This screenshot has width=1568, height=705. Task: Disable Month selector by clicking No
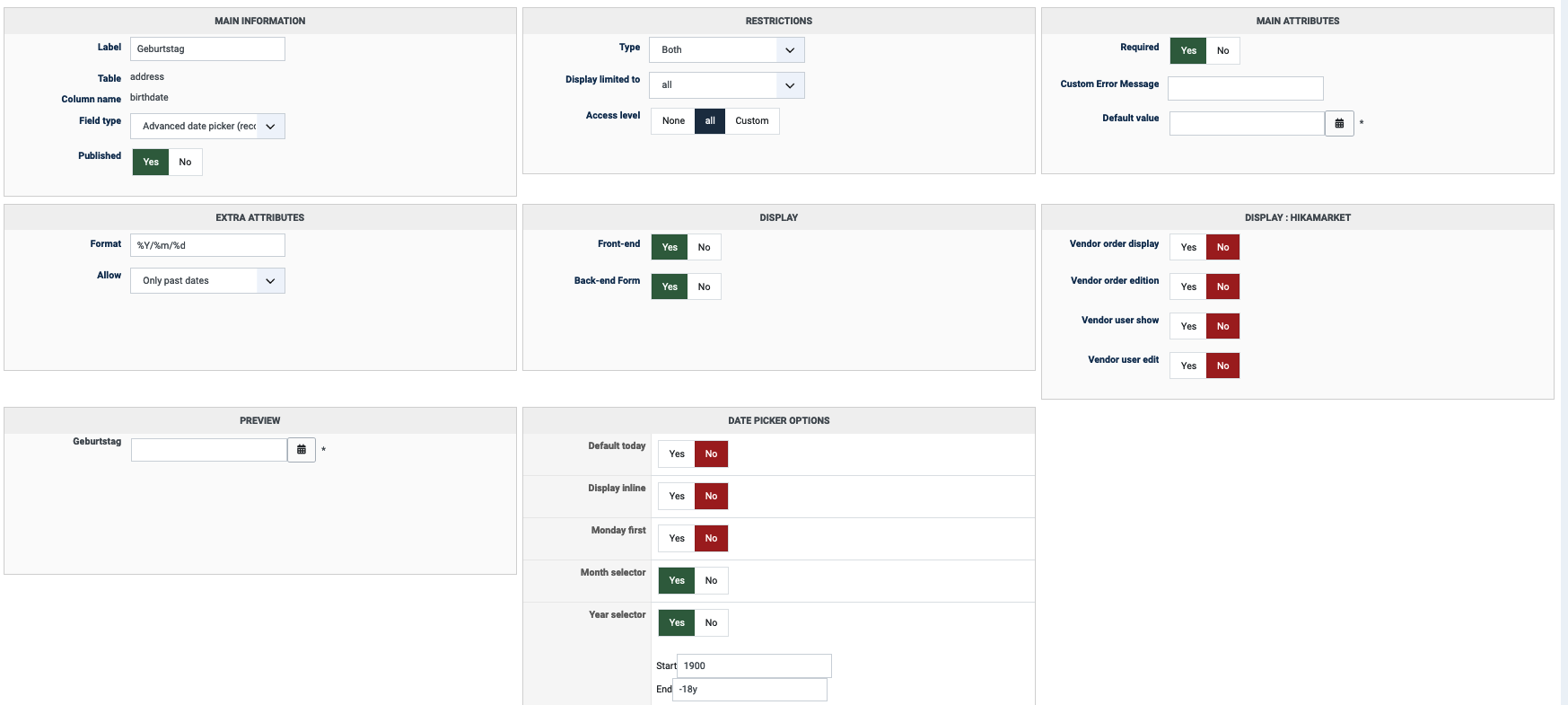[x=711, y=581]
